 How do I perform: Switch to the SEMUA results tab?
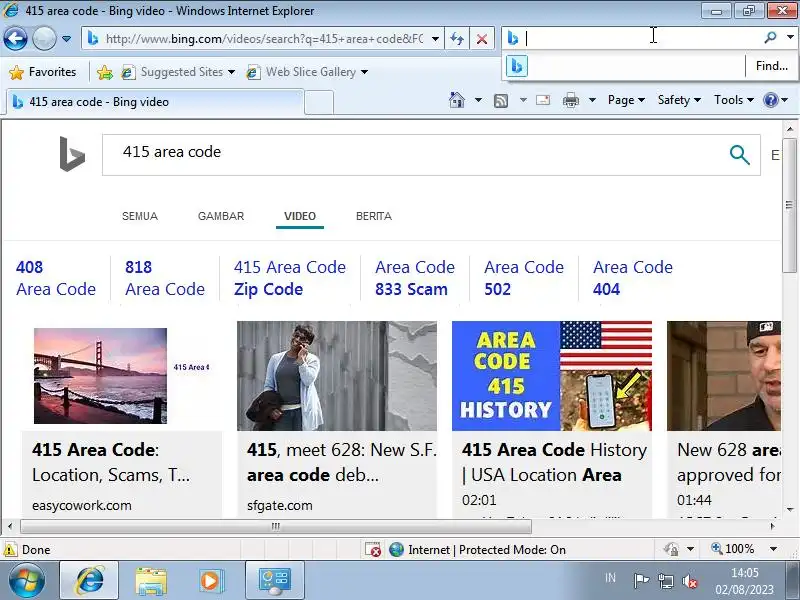[x=140, y=216]
